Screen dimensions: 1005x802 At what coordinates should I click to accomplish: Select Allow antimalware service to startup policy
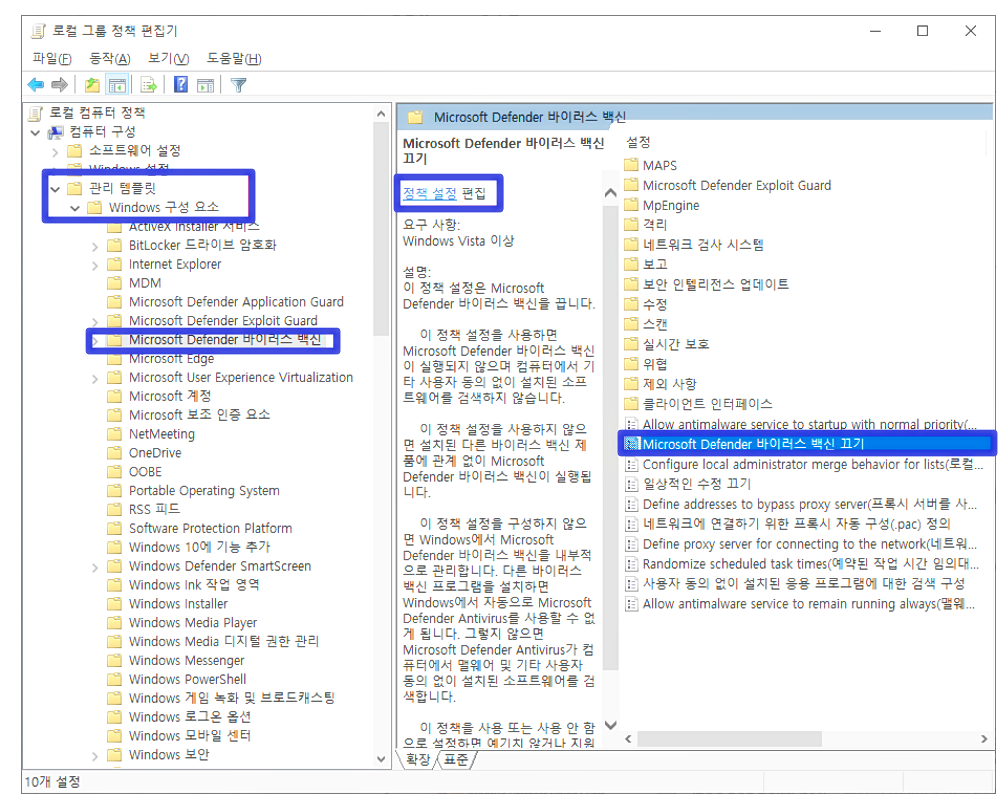pos(801,424)
